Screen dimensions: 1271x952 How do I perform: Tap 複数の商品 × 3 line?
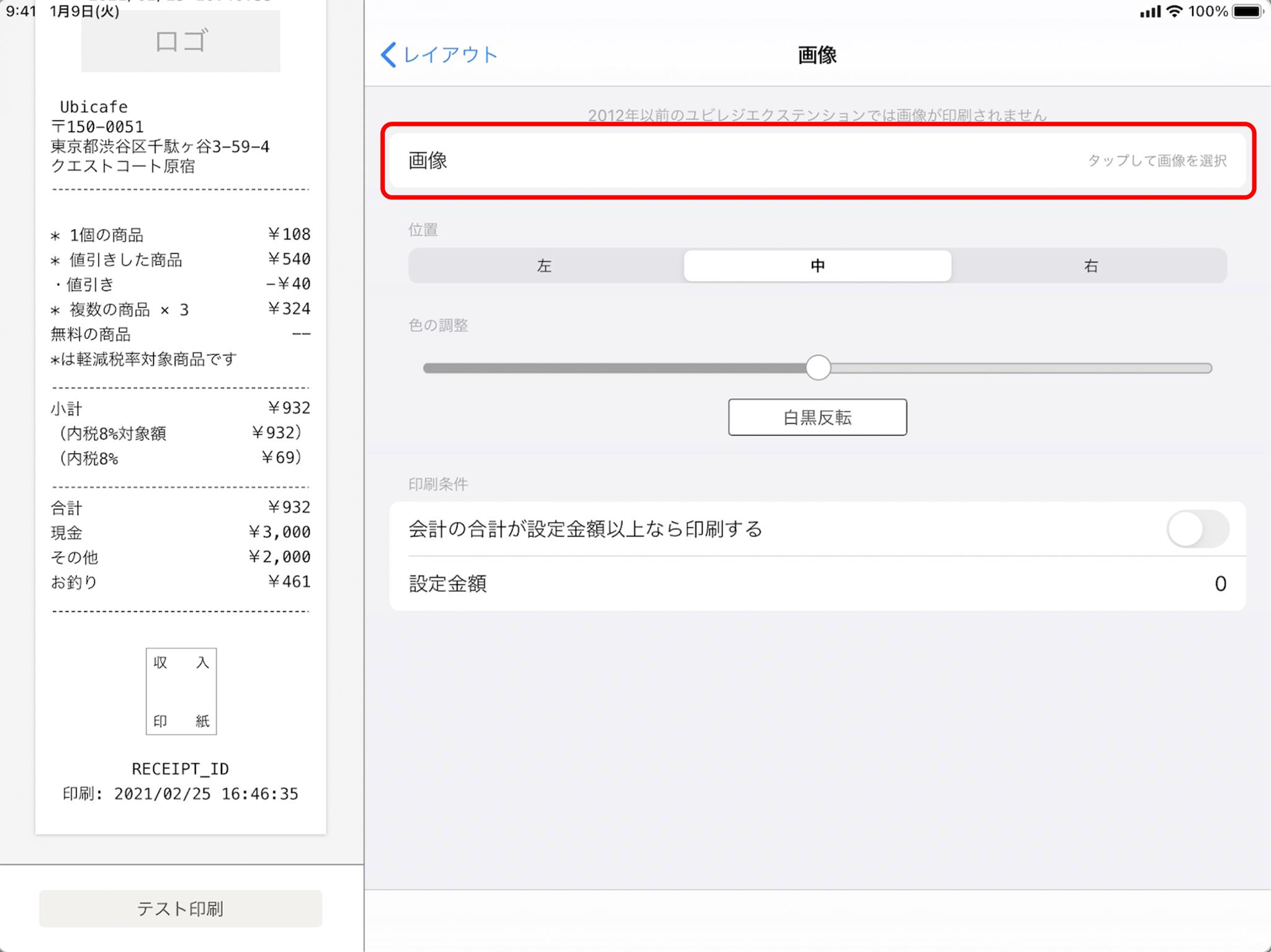click(x=181, y=309)
